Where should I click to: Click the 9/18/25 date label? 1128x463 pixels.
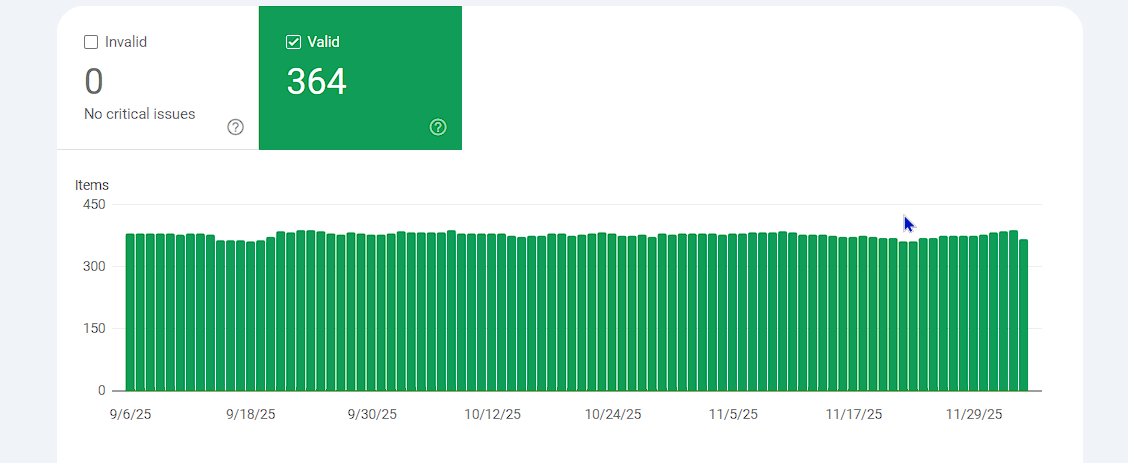[x=250, y=415]
